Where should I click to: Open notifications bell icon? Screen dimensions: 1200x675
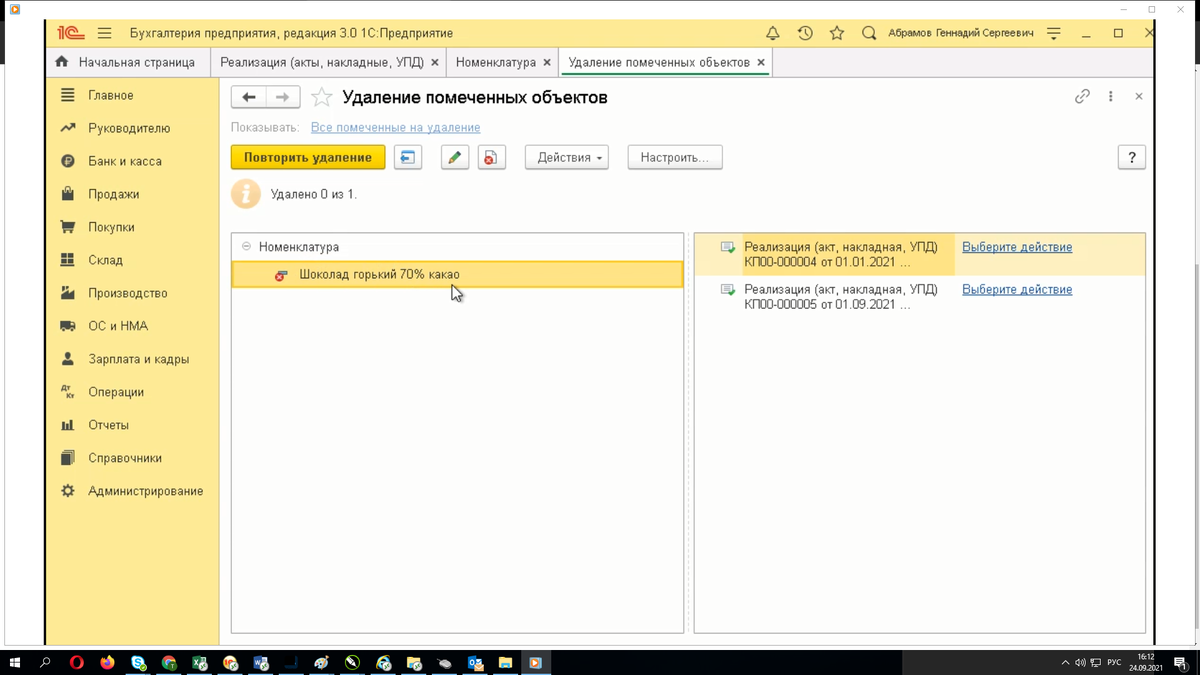[773, 33]
